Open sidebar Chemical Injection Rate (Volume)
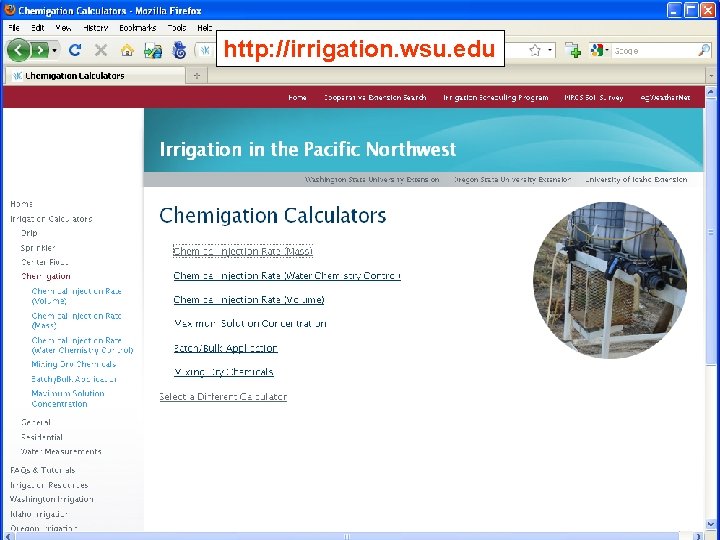Screen dimensions: 720x540 coord(77,296)
